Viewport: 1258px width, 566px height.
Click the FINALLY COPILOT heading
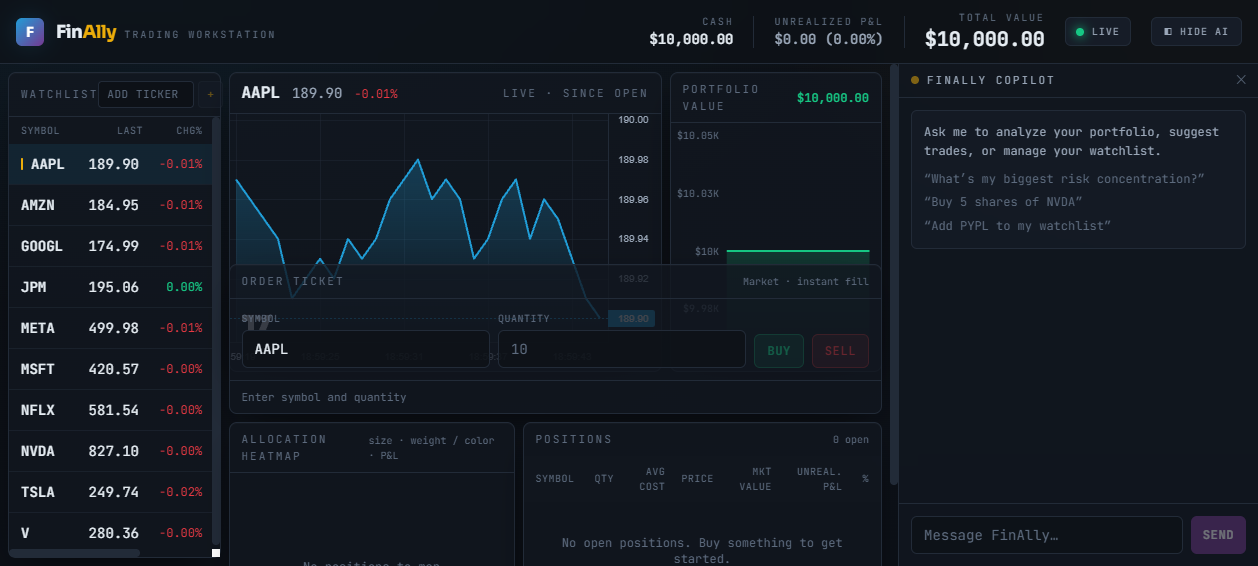click(990, 80)
